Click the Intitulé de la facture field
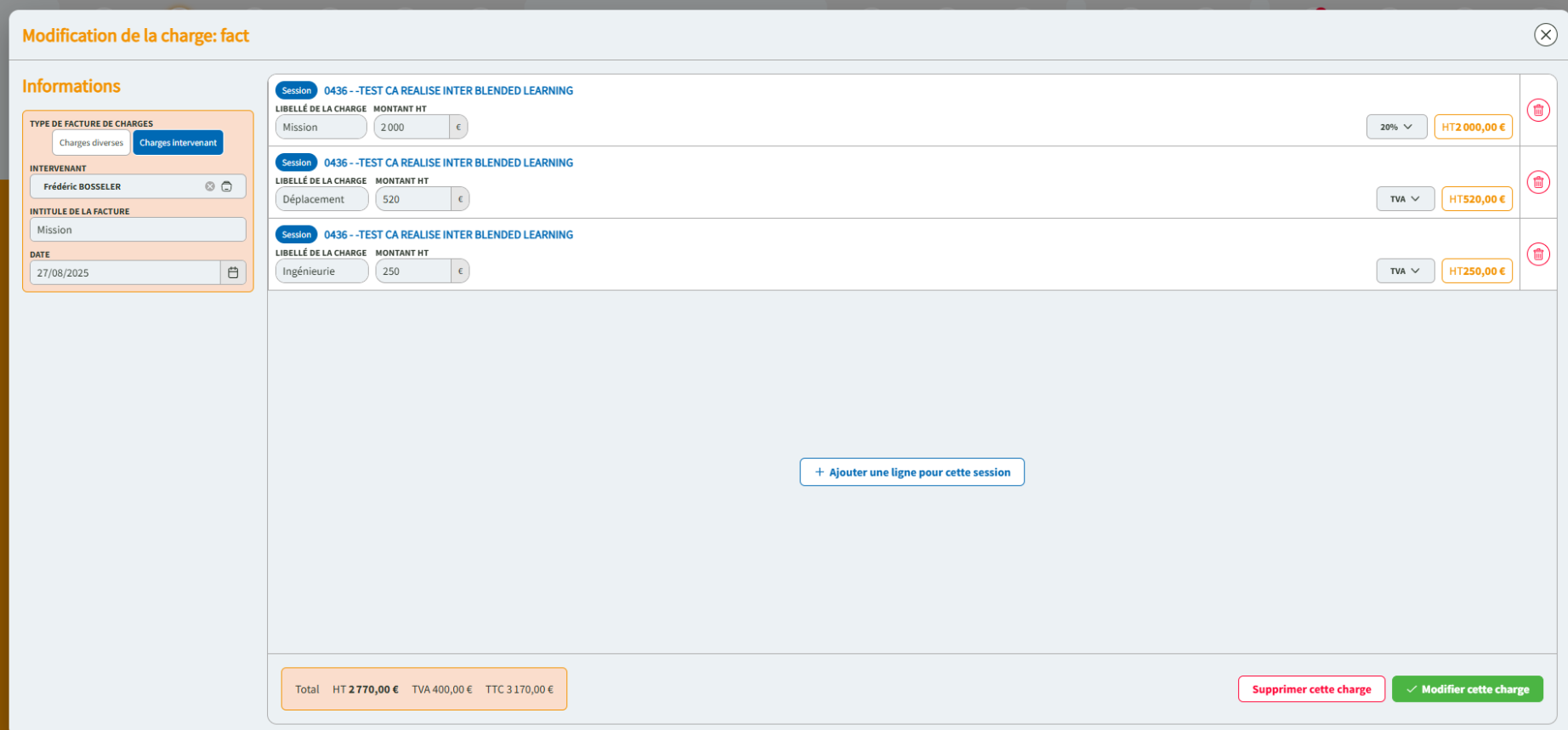The height and width of the screenshot is (730, 1568). tap(138, 230)
